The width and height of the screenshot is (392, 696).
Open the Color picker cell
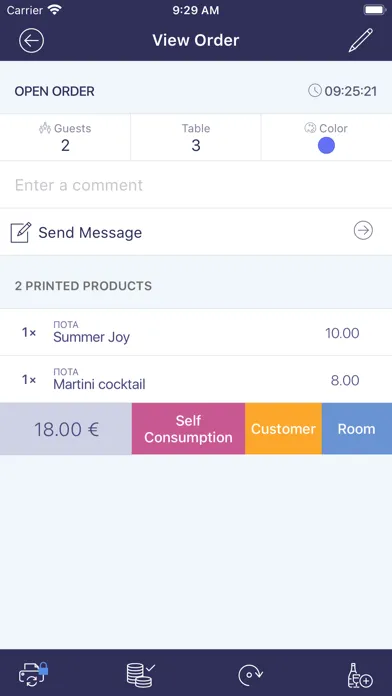[x=327, y=137]
